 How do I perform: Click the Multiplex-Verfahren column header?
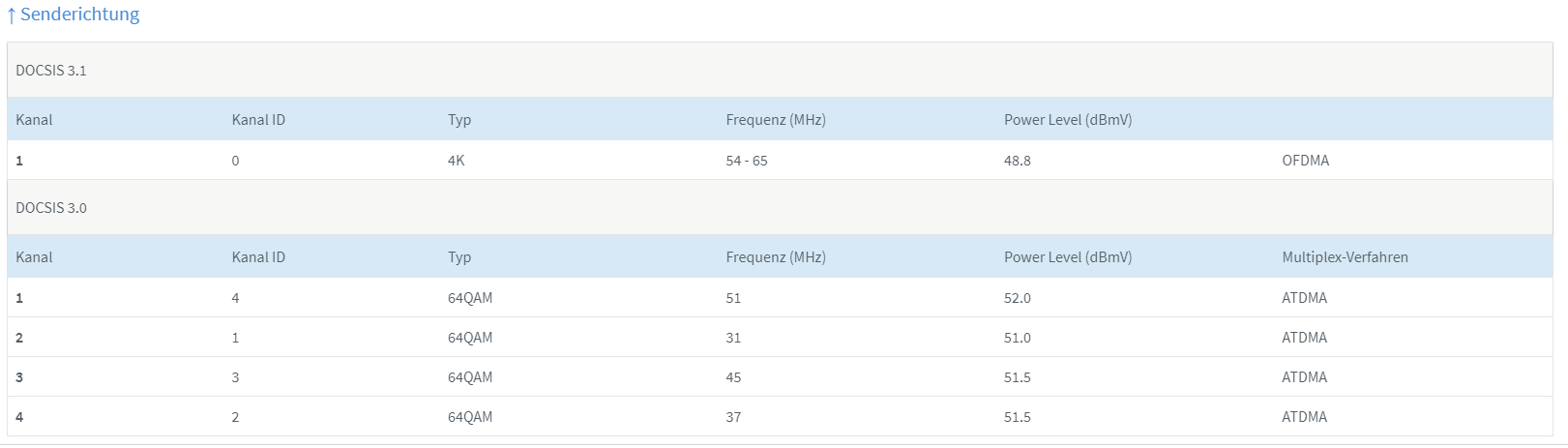coord(1345,257)
